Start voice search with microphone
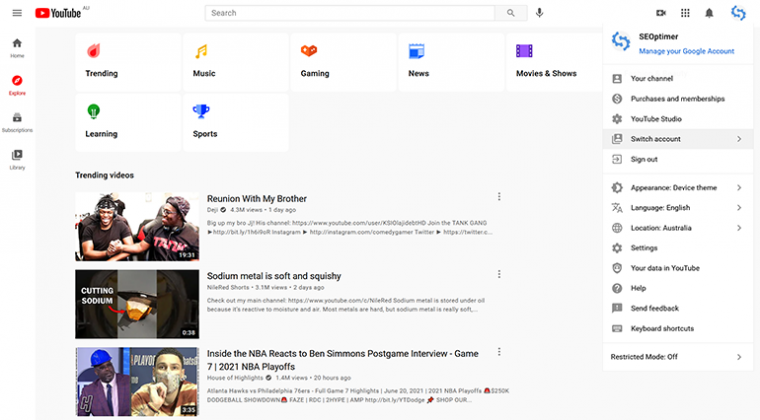 pyautogui.click(x=539, y=13)
